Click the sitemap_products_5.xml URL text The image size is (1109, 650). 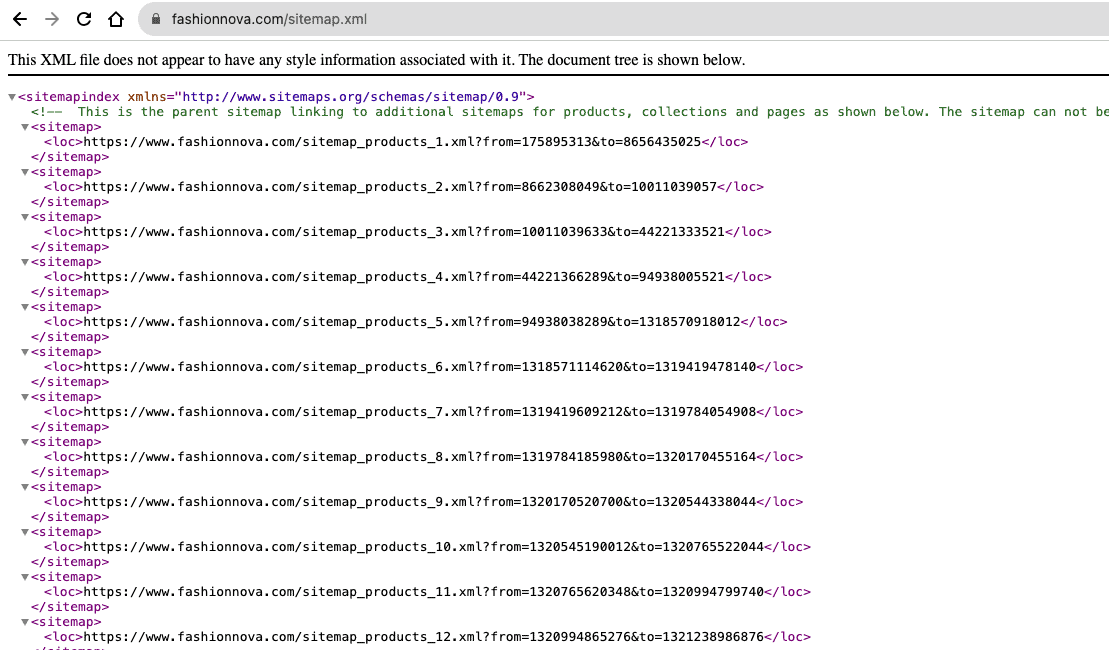pos(412,322)
